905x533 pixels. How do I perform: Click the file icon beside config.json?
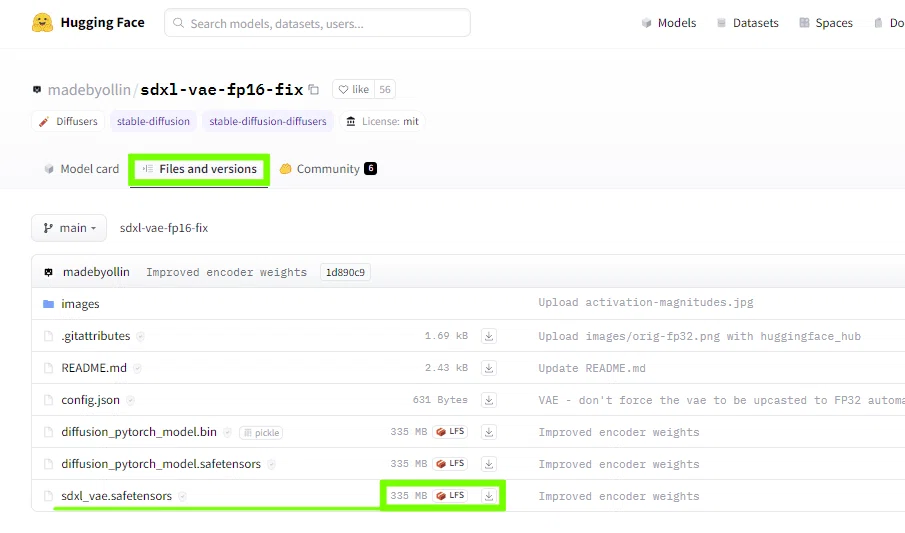coord(48,400)
